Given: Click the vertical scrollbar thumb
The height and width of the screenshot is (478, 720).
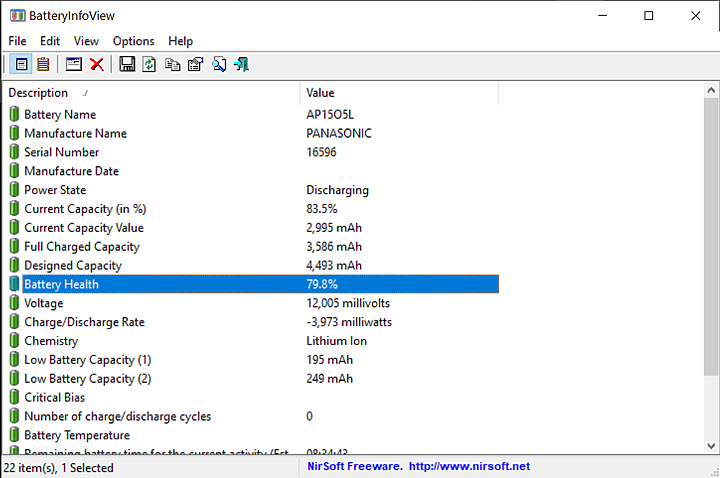Looking at the screenshot, I should [x=711, y=236].
